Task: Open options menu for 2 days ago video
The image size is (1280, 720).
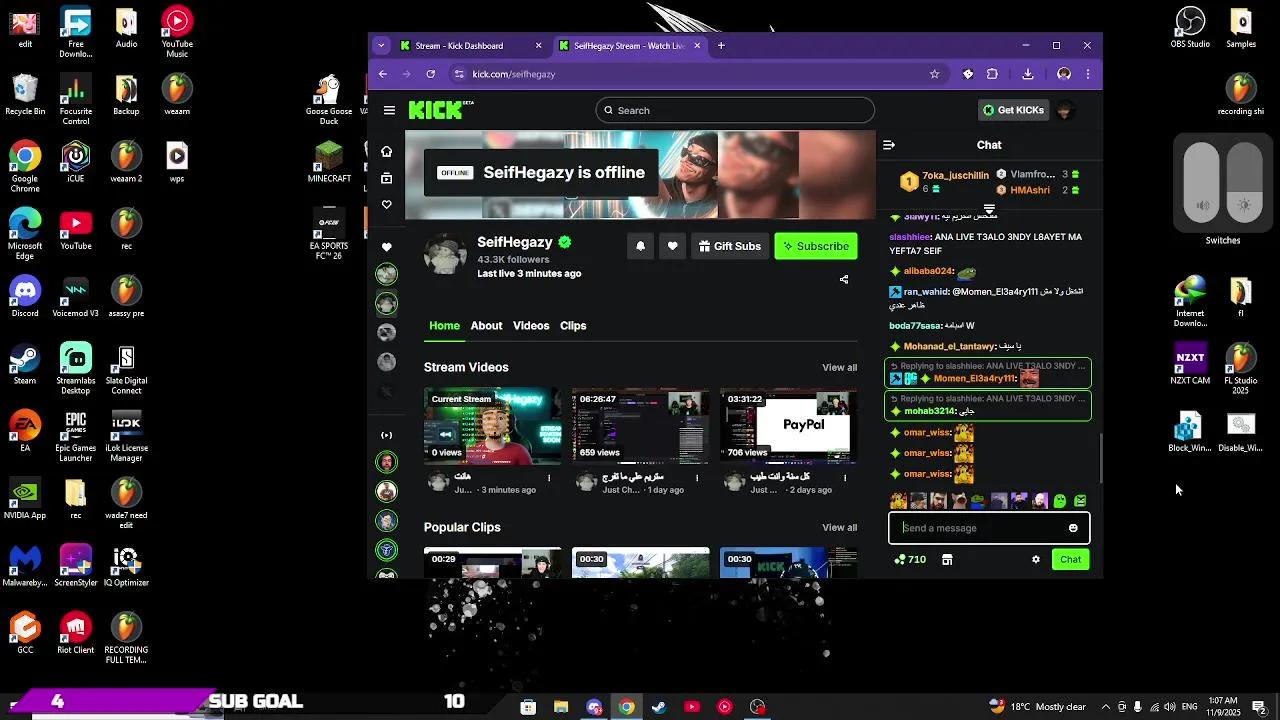Action: click(x=845, y=478)
